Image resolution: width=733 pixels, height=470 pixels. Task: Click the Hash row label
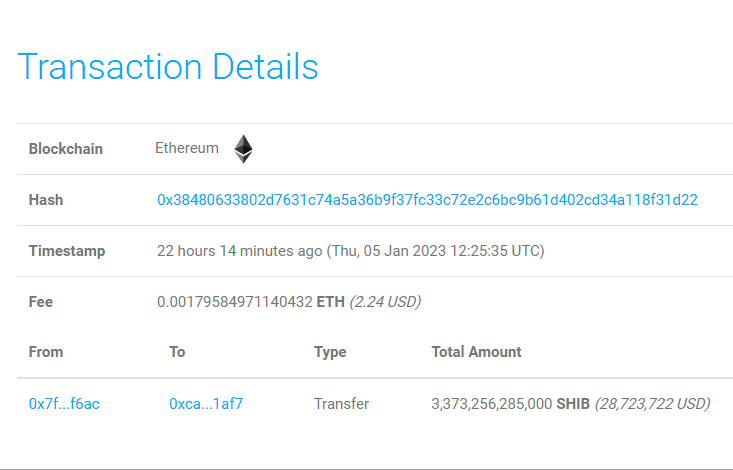pyautogui.click(x=46, y=200)
